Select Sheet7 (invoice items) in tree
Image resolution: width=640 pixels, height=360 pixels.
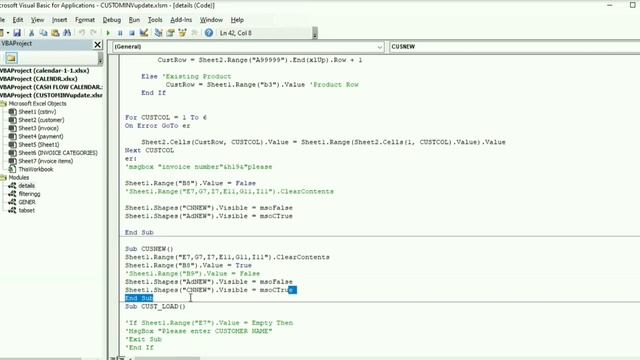pos(45,161)
